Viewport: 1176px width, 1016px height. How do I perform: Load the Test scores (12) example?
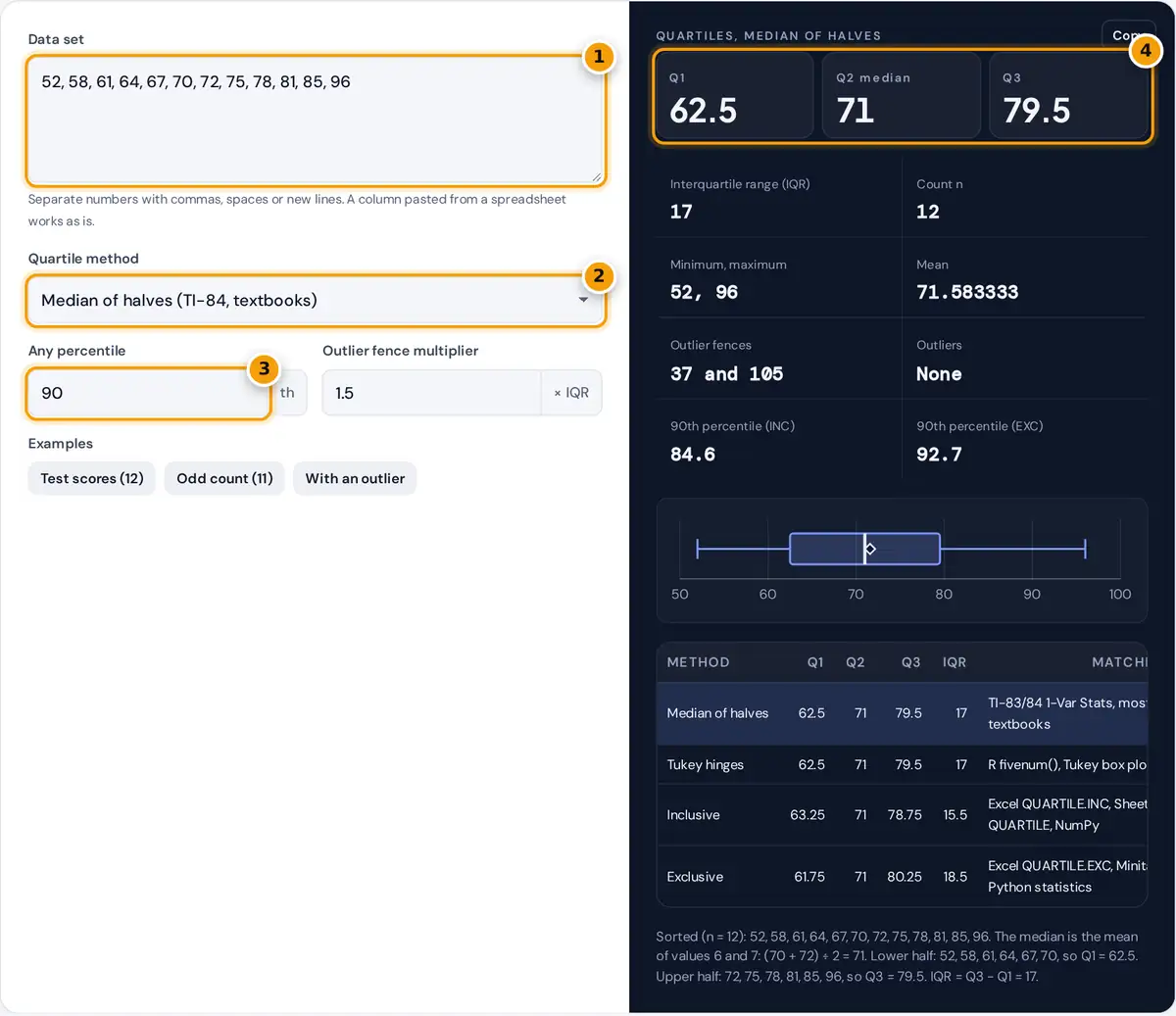92,478
